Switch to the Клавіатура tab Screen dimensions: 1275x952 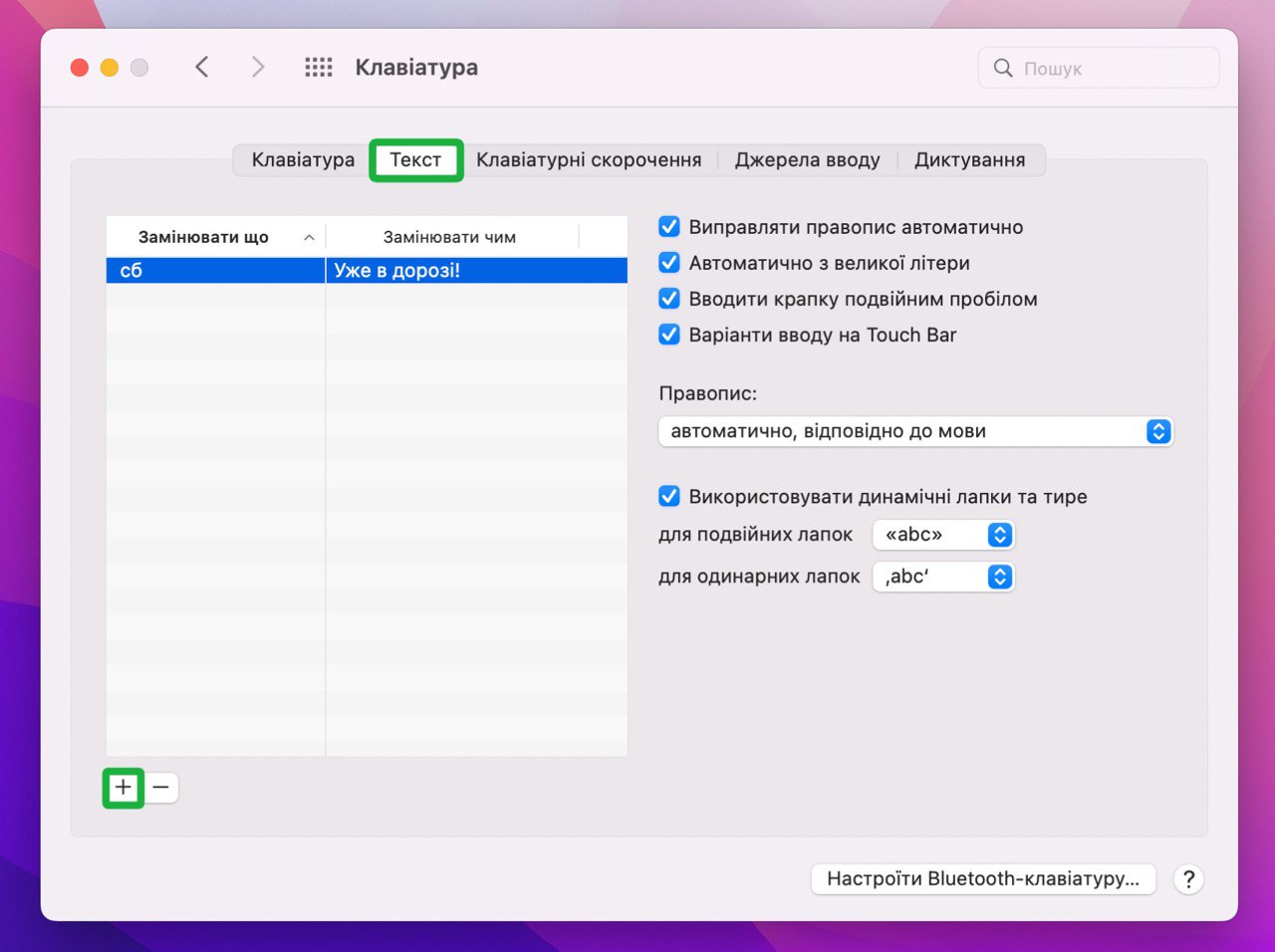pos(303,159)
